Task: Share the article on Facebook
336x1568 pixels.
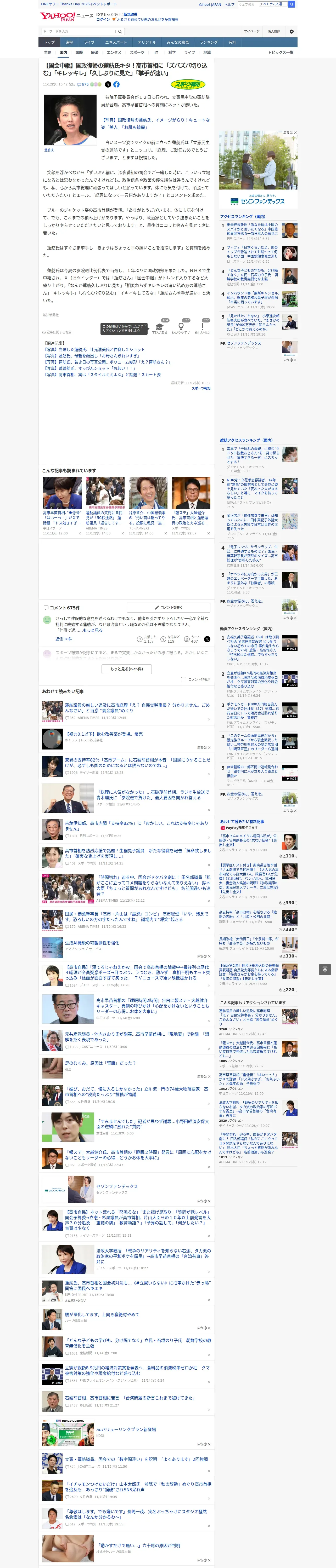Action: click(x=116, y=85)
